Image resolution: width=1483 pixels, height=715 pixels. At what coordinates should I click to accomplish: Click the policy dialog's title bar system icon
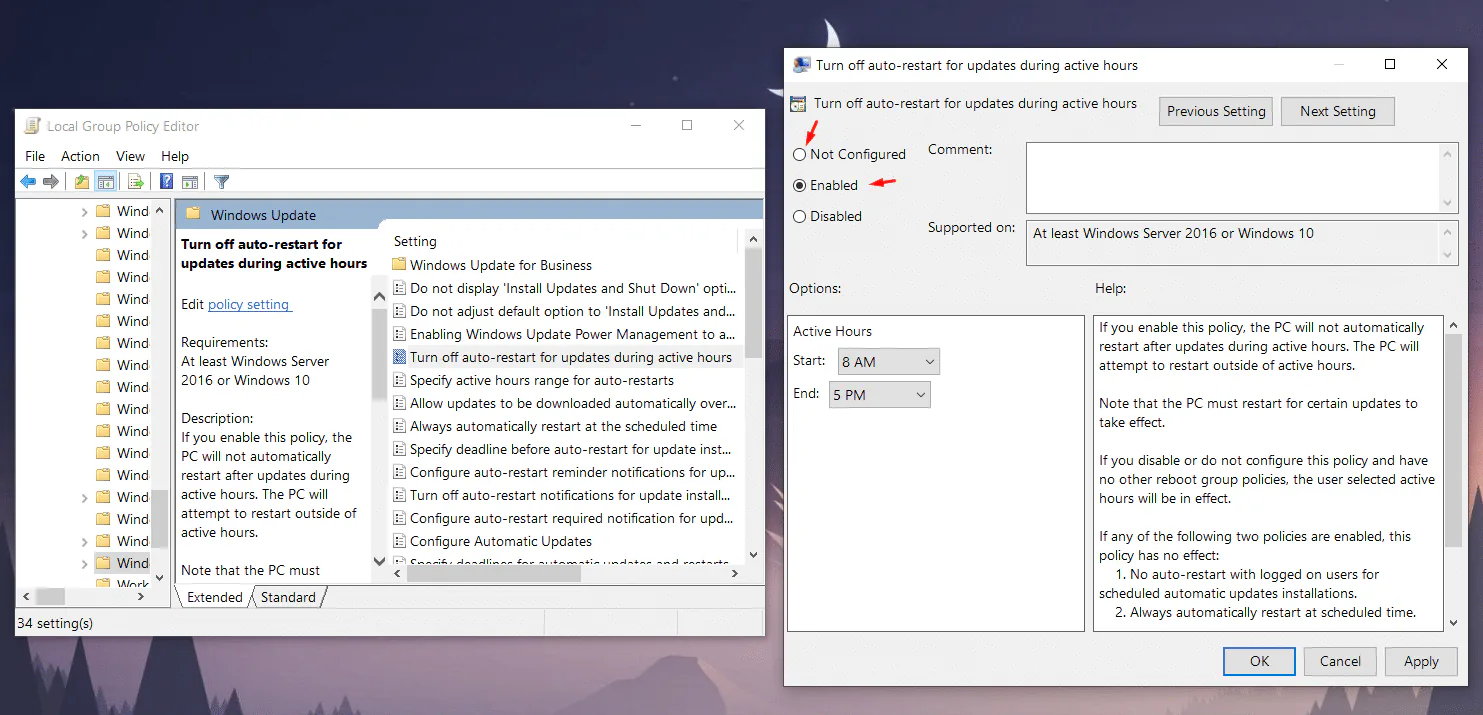coord(801,65)
